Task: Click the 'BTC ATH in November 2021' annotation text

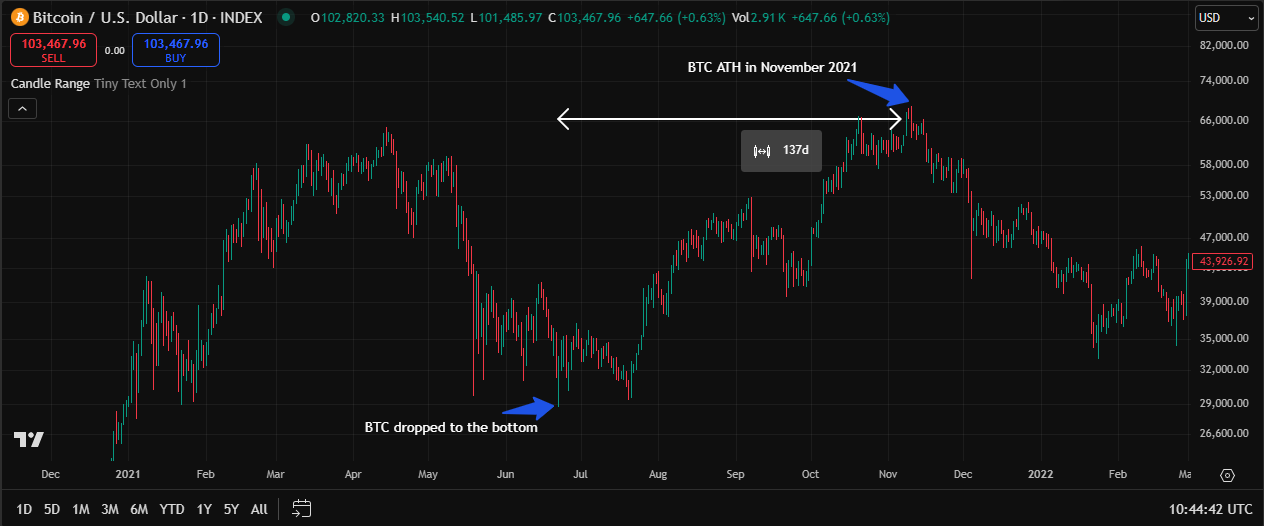Action: (x=772, y=67)
